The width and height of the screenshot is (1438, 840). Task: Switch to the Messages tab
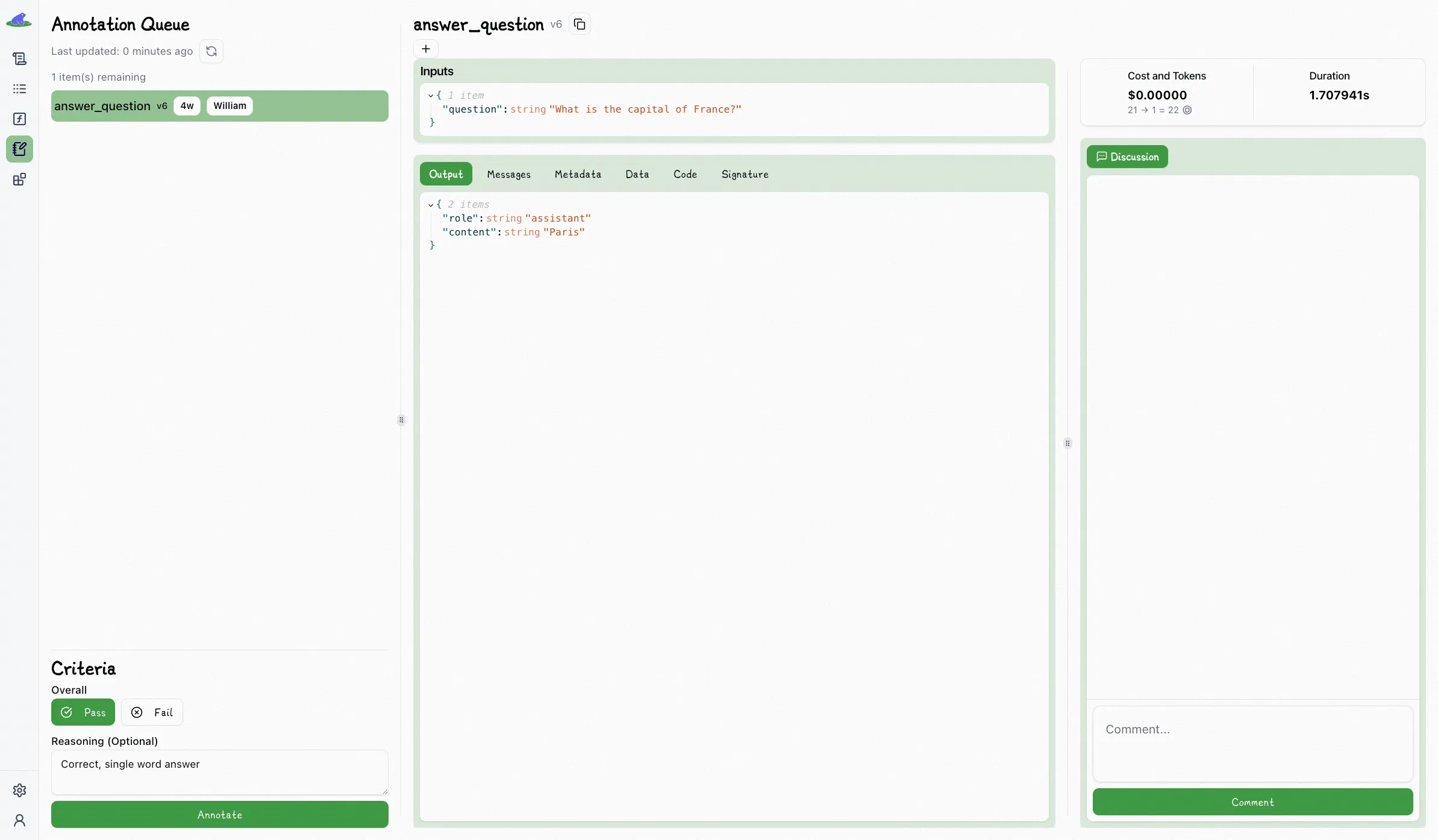pos(508,175)
